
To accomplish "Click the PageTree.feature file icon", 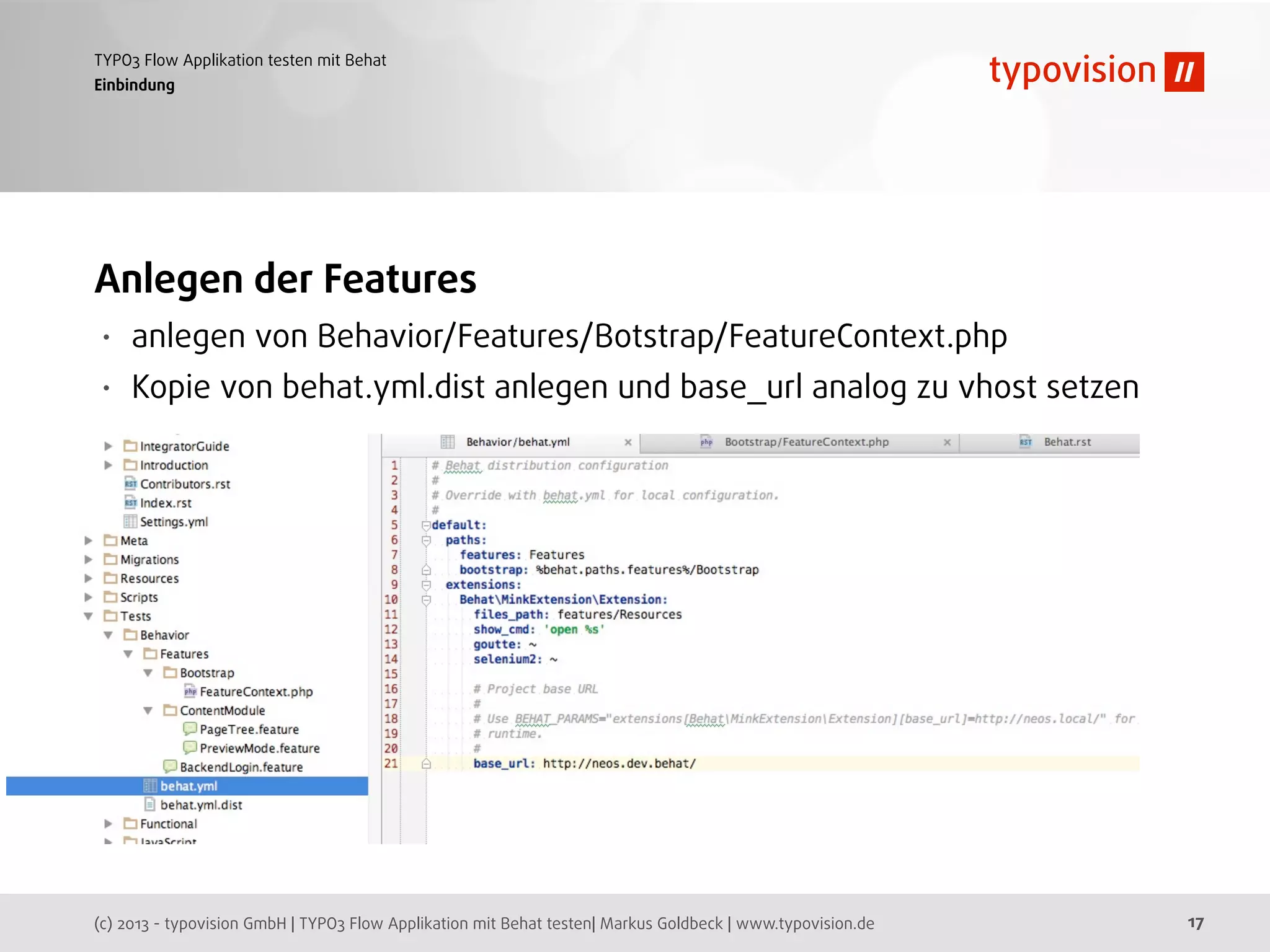I will coord(190,729).
